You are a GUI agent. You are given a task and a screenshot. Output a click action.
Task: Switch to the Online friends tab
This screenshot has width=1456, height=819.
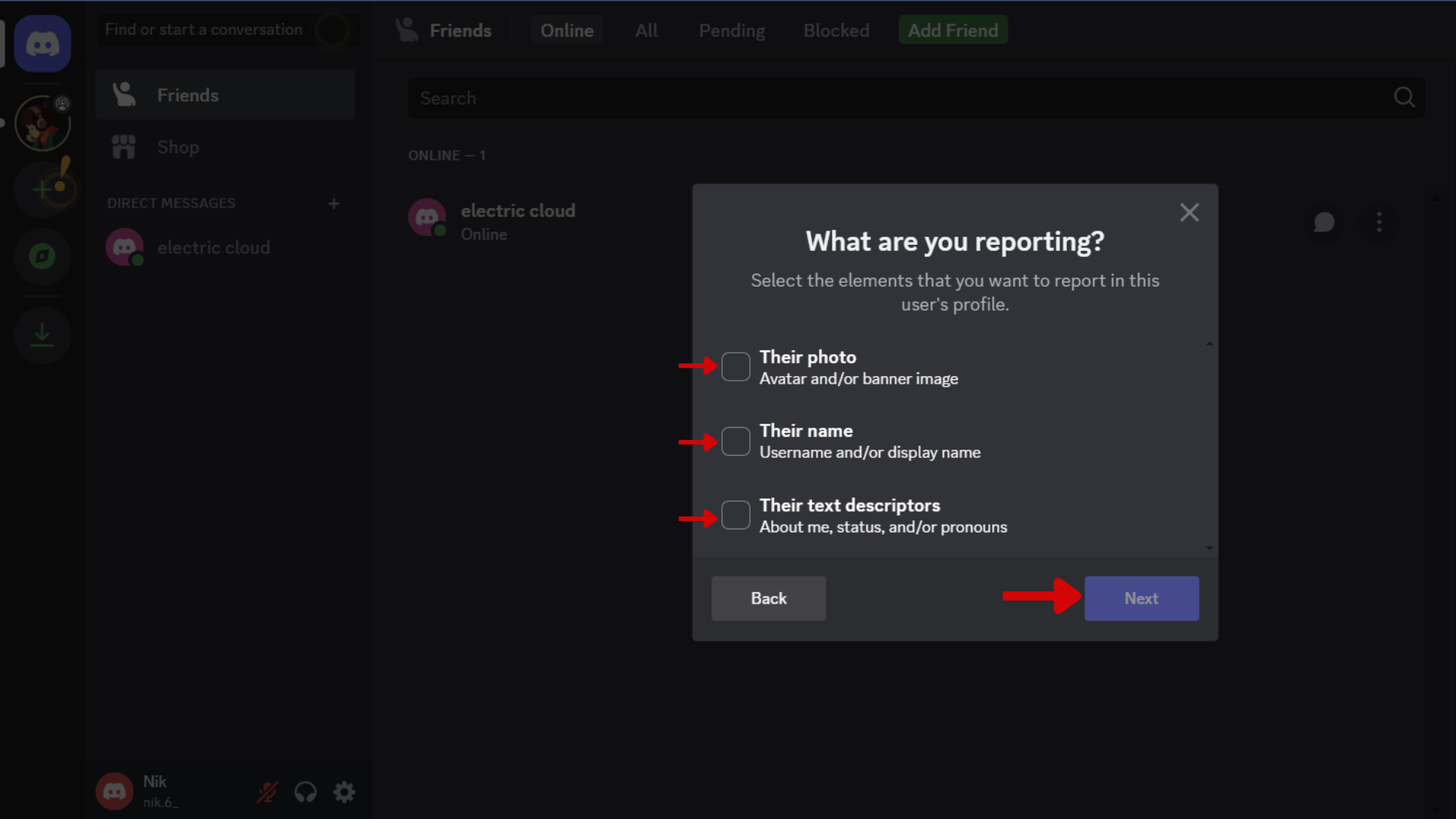pos(567,30)
